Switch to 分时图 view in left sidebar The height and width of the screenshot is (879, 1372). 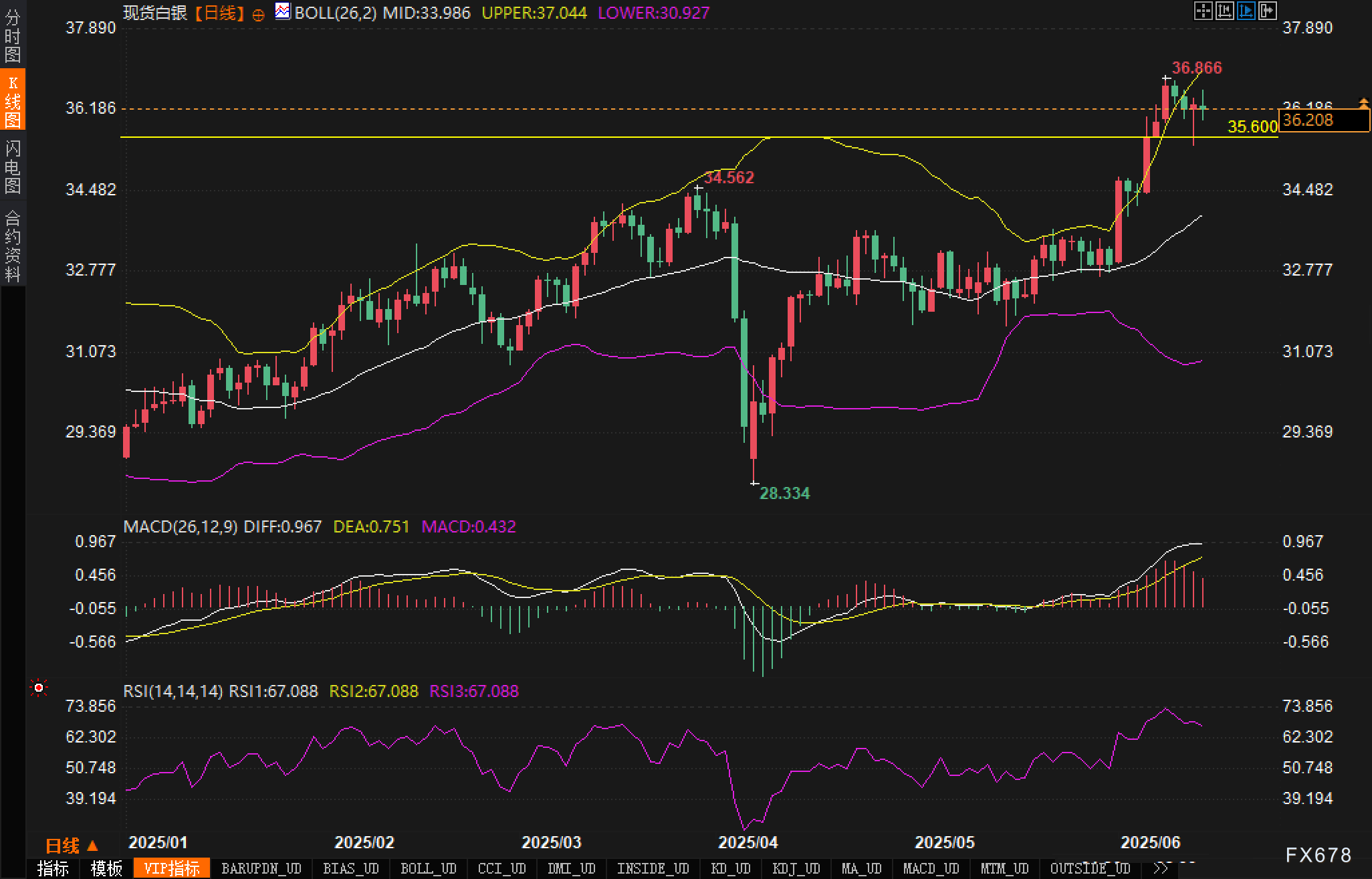(13, 36)
